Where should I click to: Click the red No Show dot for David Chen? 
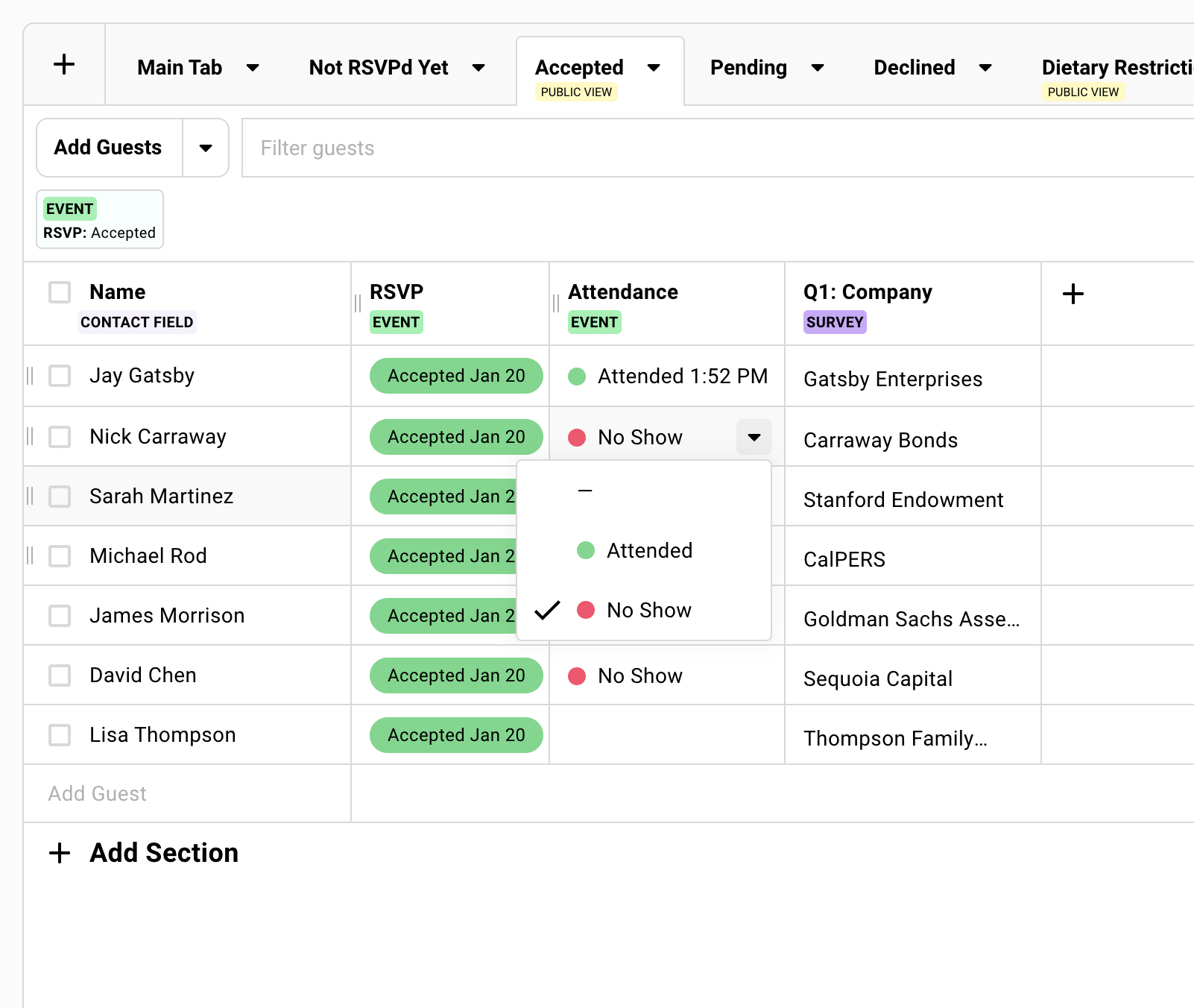[x=577, y=676]
